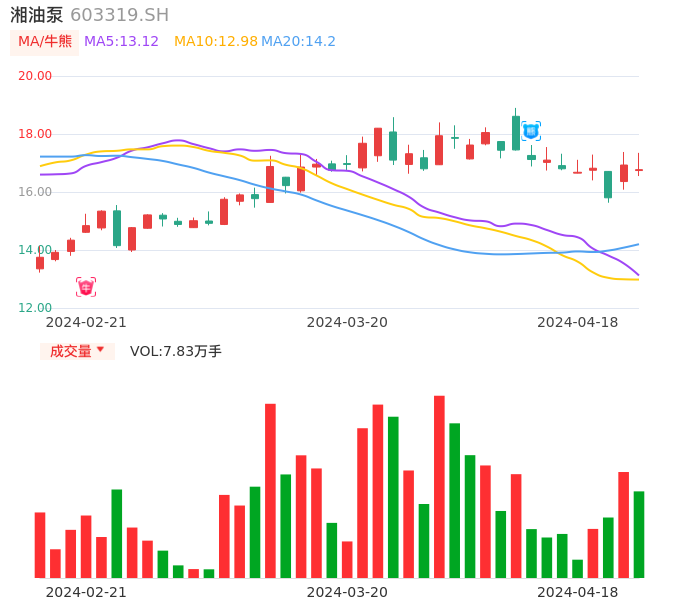Click the first red candlestick on the left

click(40, 263)
